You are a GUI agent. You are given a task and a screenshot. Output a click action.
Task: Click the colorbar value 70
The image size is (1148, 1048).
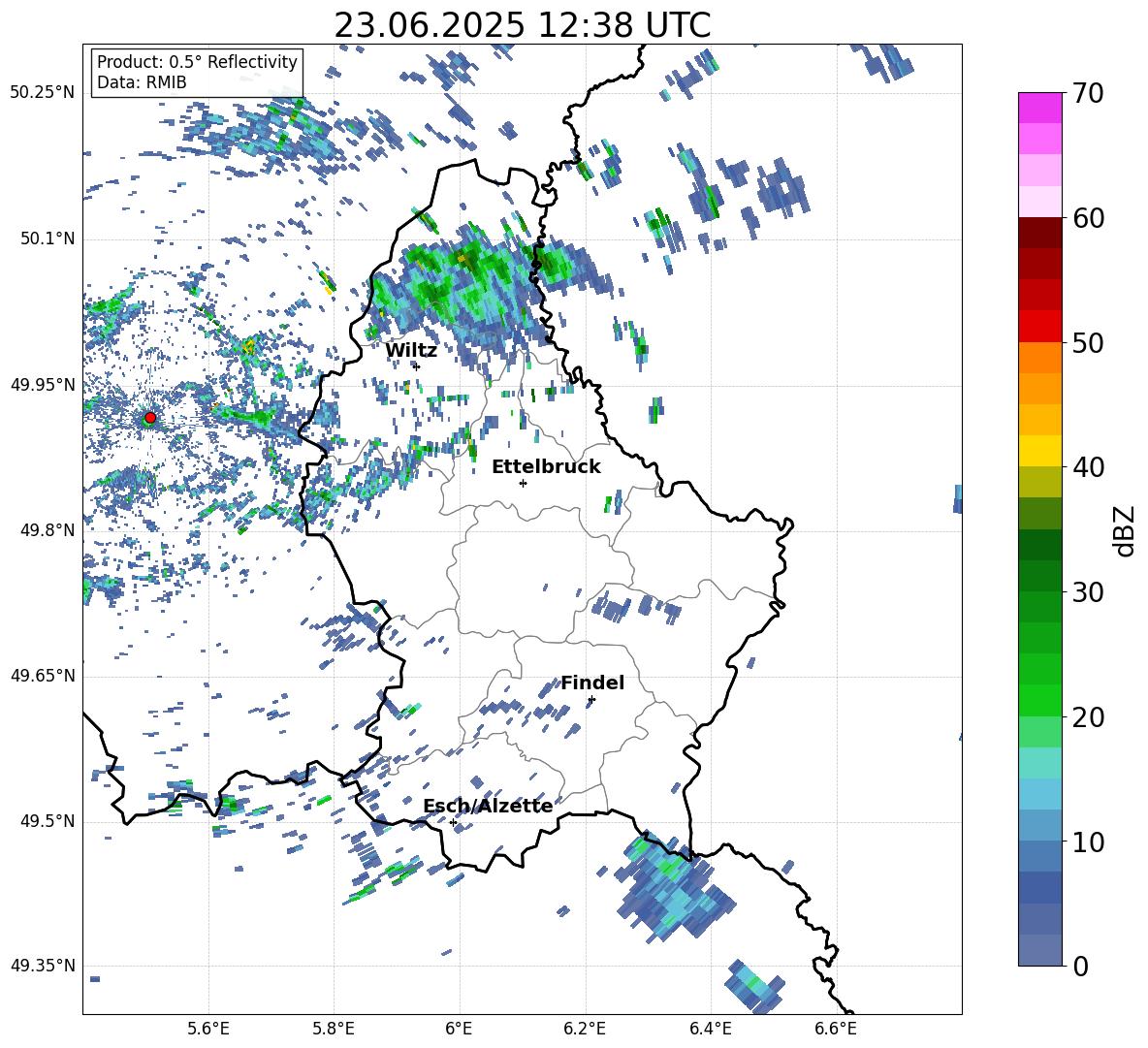tap(1087, 93)
